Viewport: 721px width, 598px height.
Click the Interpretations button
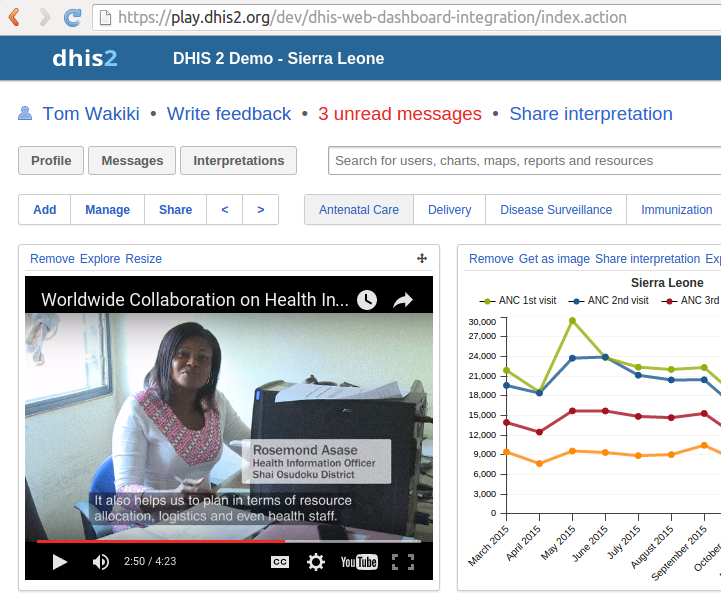pos(238,160)
